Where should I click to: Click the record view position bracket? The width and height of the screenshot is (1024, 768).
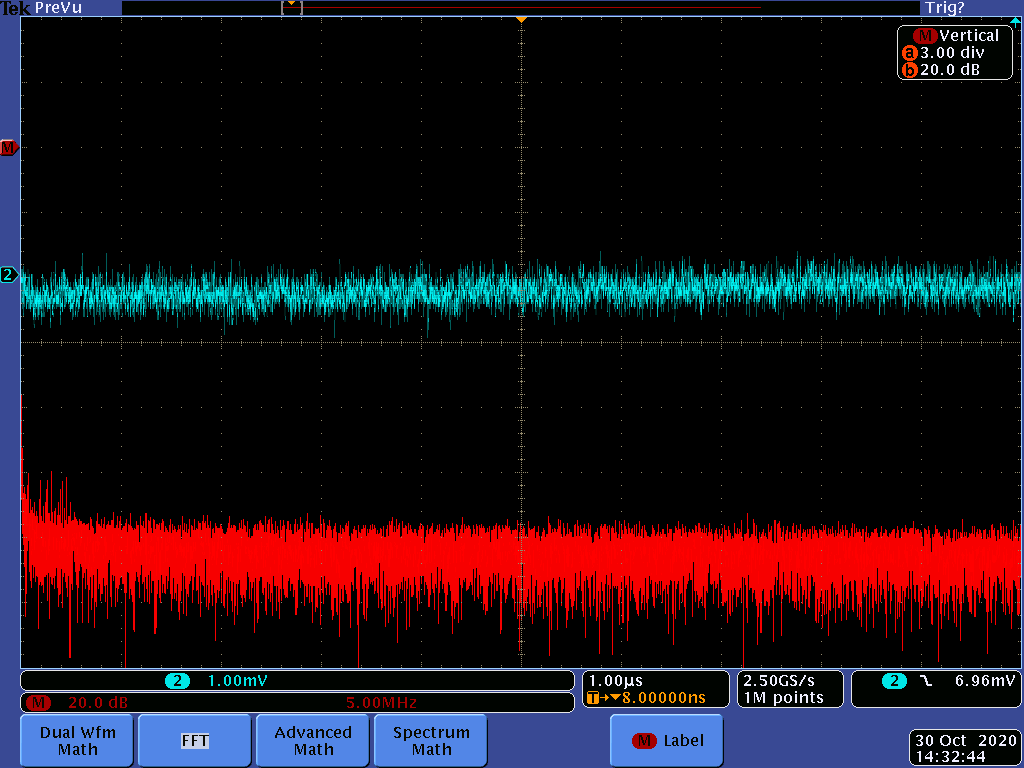(x=291, y=7)
